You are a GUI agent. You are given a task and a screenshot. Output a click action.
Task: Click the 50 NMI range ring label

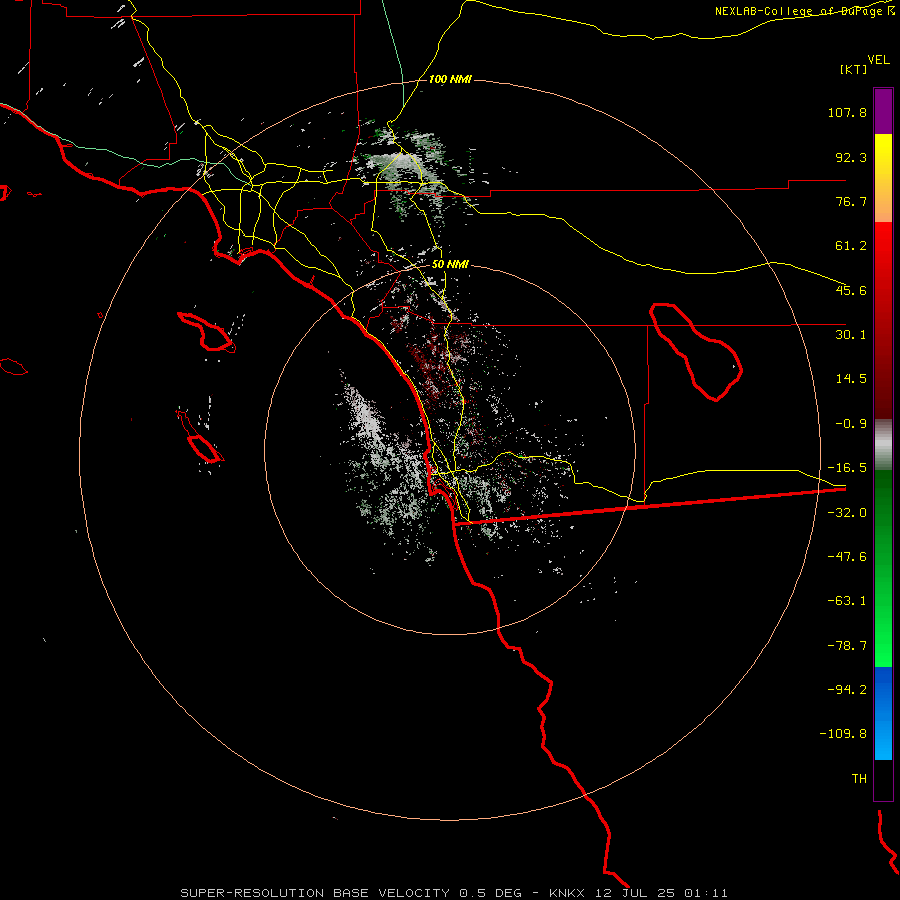pyautogui.click(x=450, y=265)
